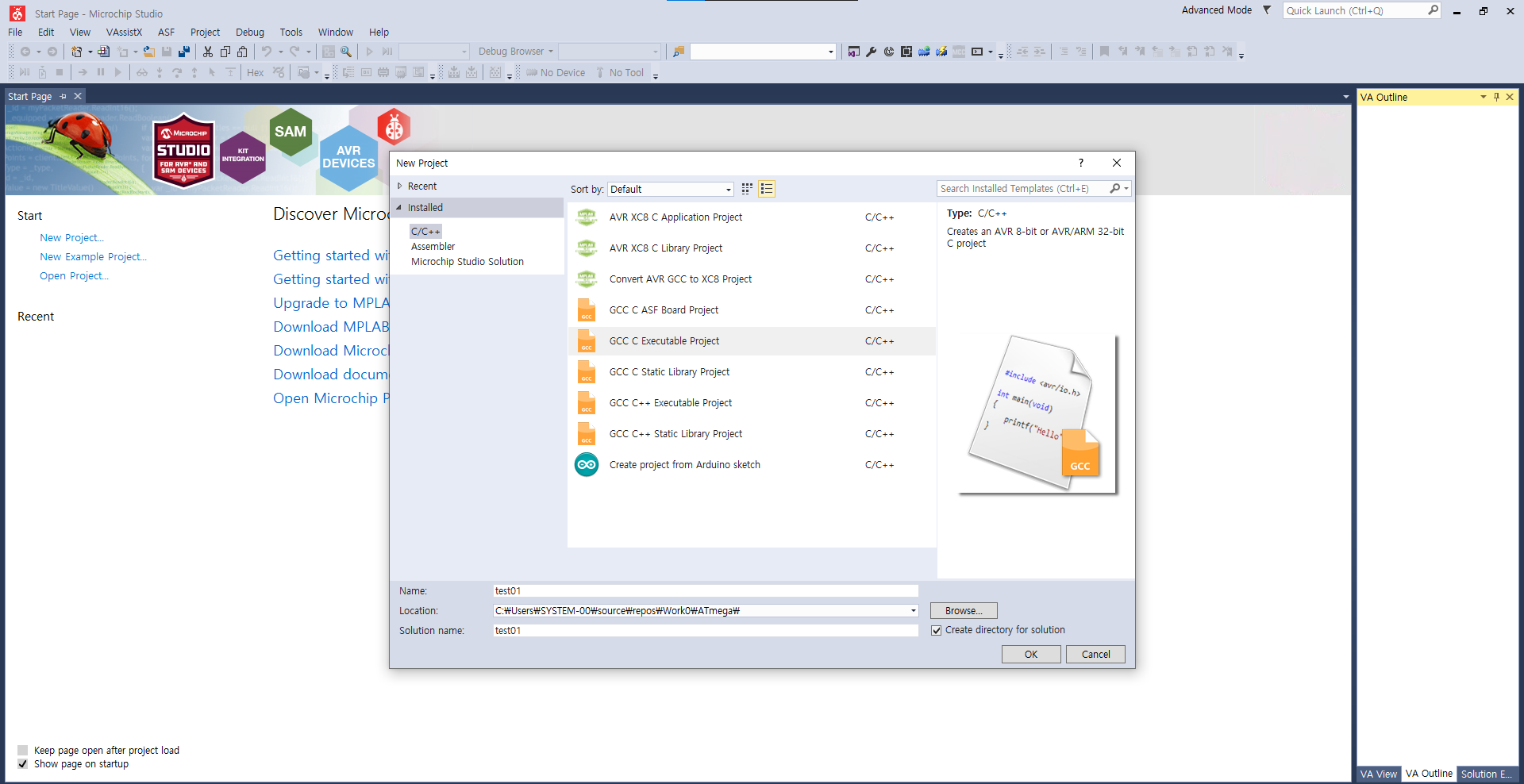Screen dimensions: 1524x784
Task: Open the ASF menu
Action: tap(166, 33)
